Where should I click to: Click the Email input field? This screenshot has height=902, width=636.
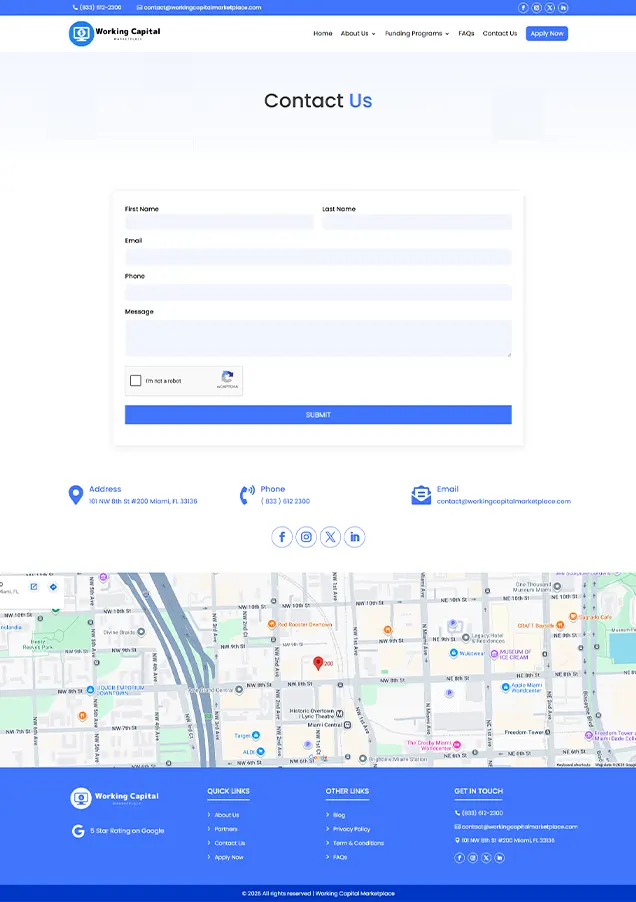(318, 257)
